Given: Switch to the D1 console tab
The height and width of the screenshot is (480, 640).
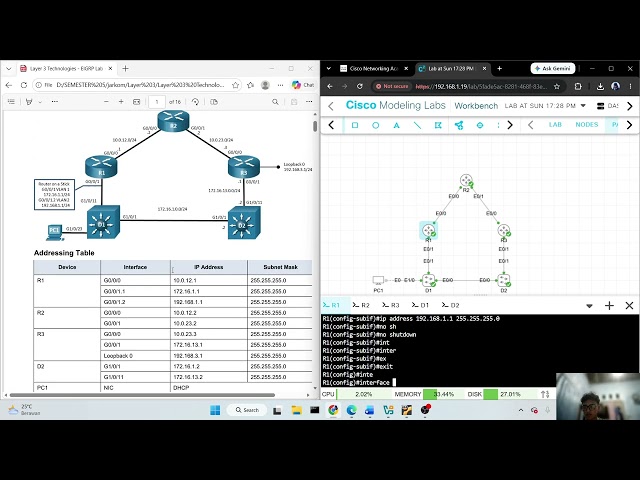Looking at the screenshot, I should pyautogui.click(x=420, y=305).
